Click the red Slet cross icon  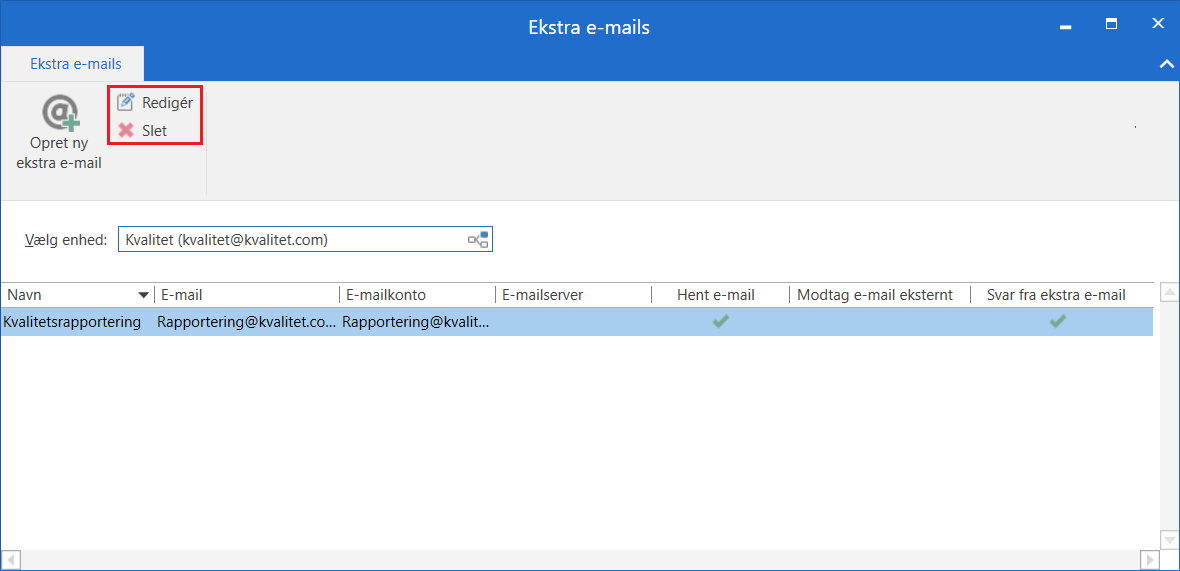coord(126,130)
